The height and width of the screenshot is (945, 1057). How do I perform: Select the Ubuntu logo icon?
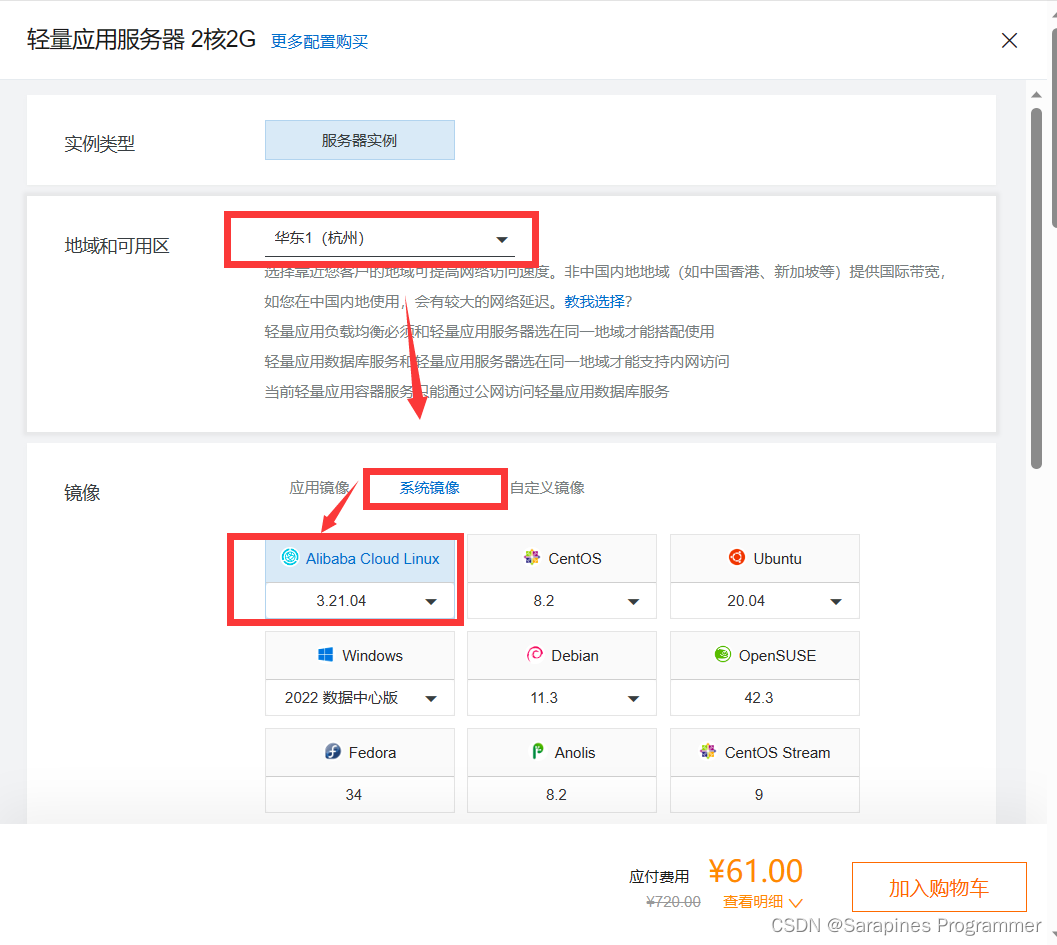click(x=737, y=558)
